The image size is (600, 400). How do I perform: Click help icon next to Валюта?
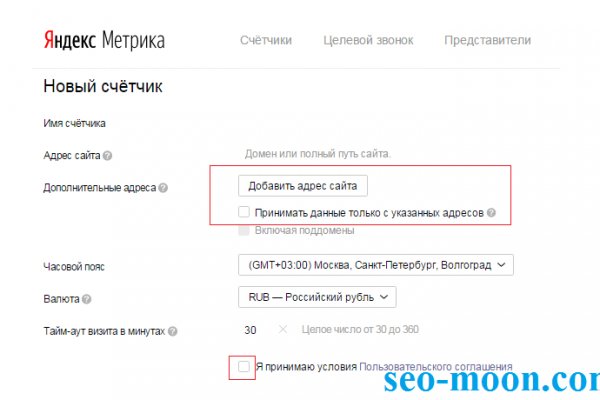pos(87,298)
